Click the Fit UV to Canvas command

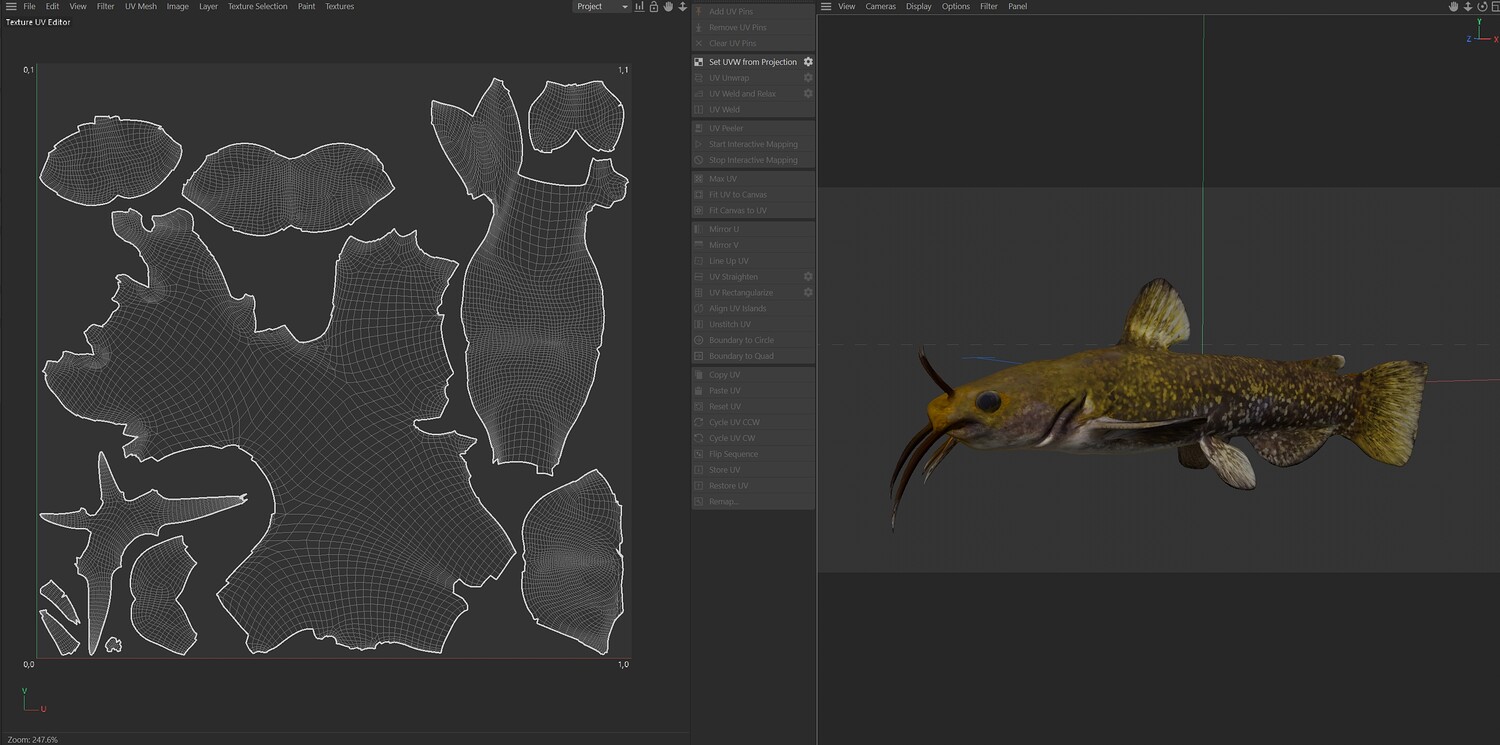point(737,195)
